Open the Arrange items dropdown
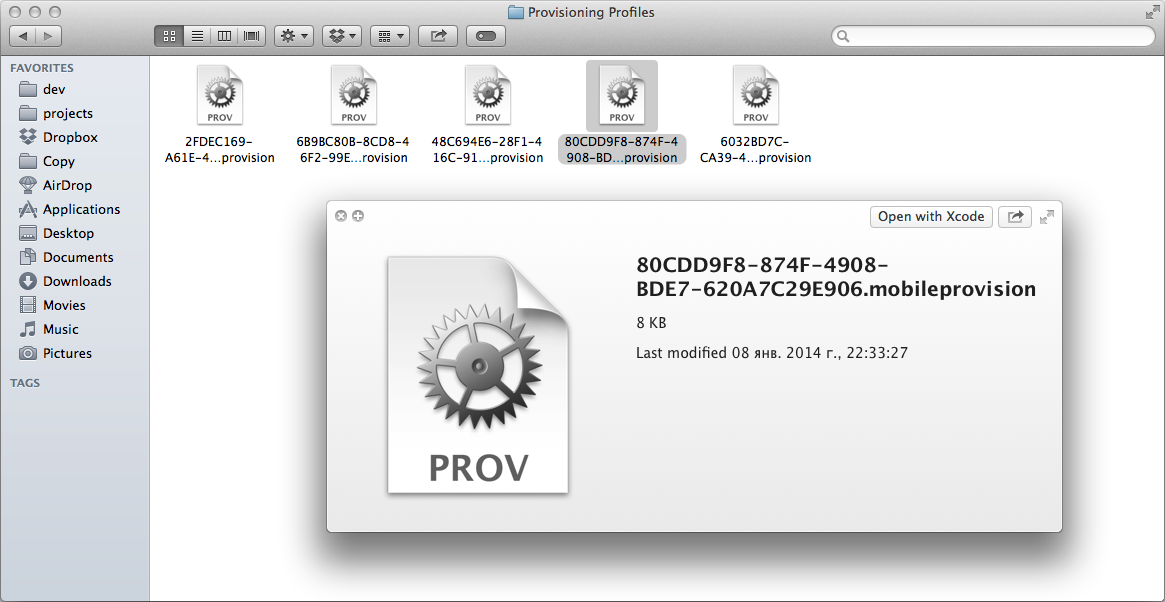 389,36
